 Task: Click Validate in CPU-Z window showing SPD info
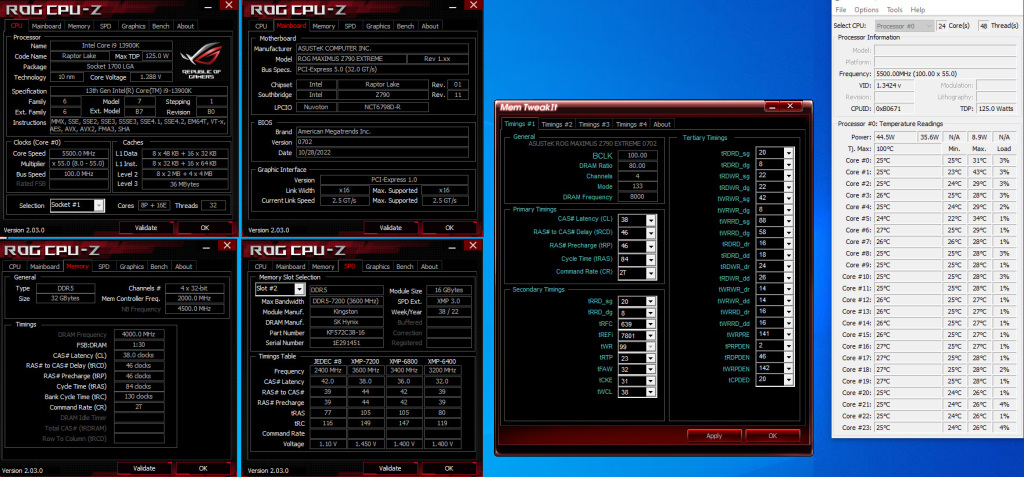390,469
